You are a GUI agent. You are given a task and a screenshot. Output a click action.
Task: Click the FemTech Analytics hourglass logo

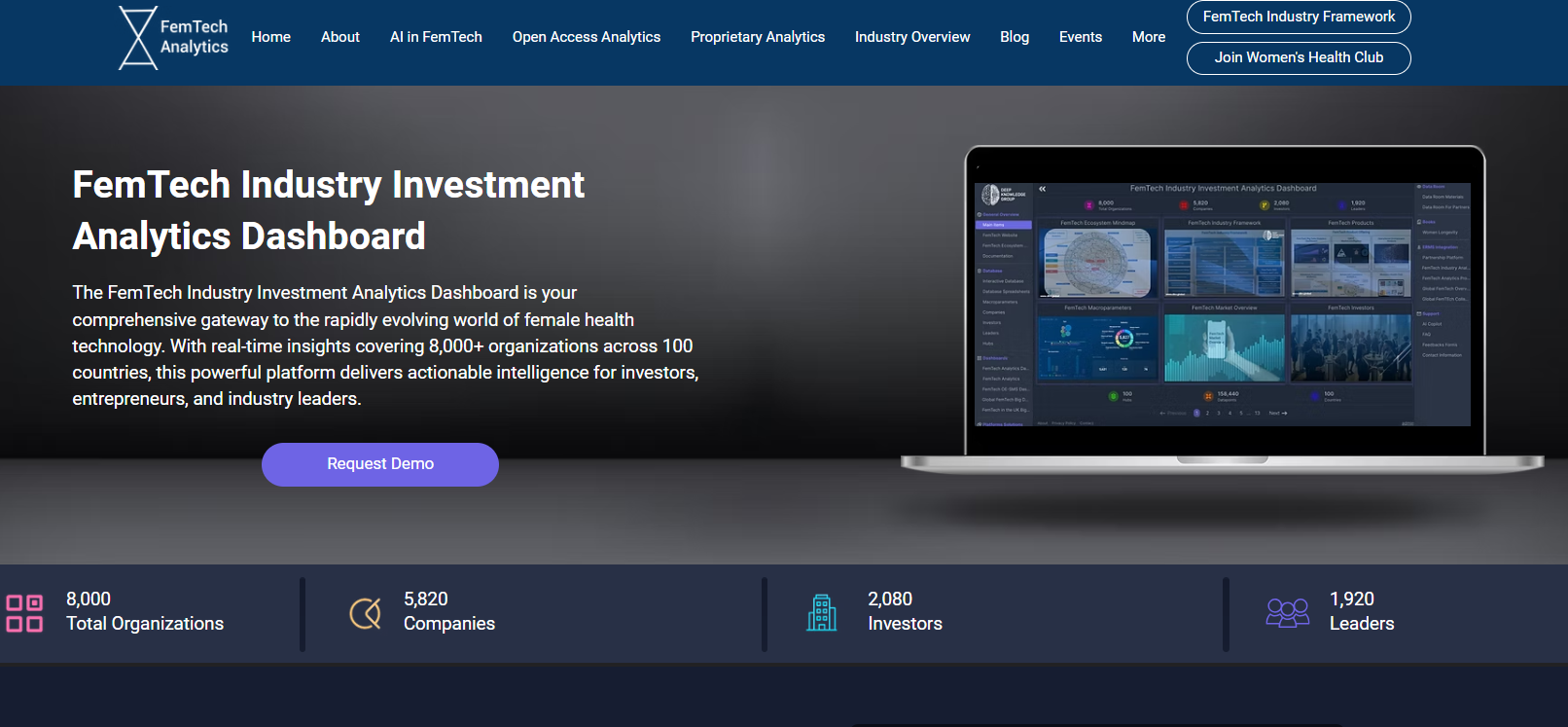138,38
